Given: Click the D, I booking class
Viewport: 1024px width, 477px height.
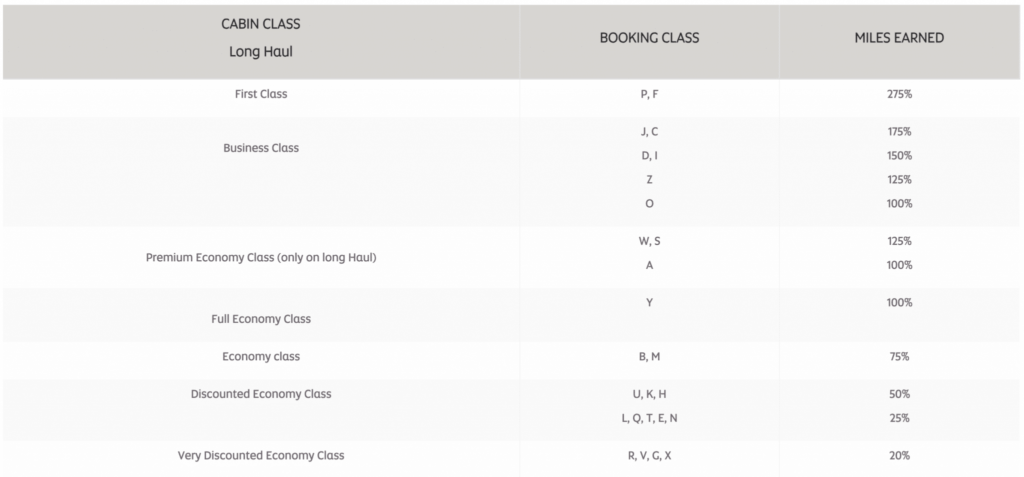Looking at the screenshot, I should click(649, 155).
